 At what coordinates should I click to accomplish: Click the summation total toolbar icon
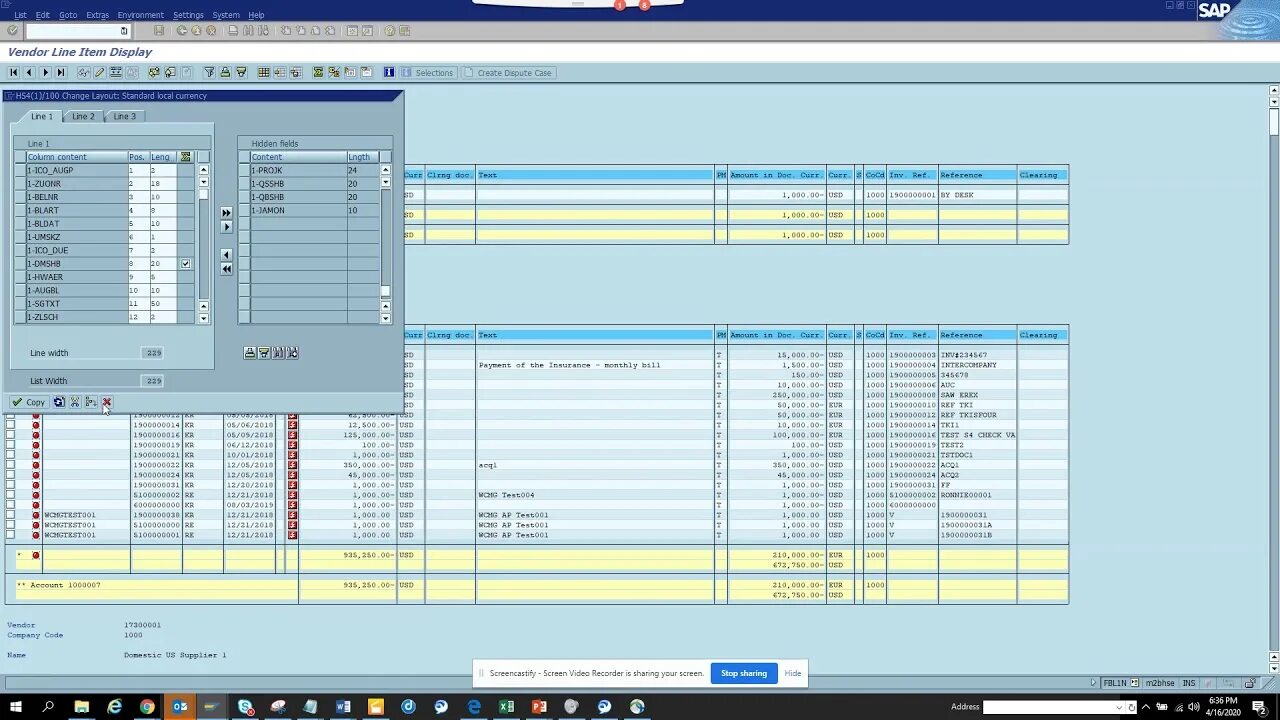tap(318, 72)
